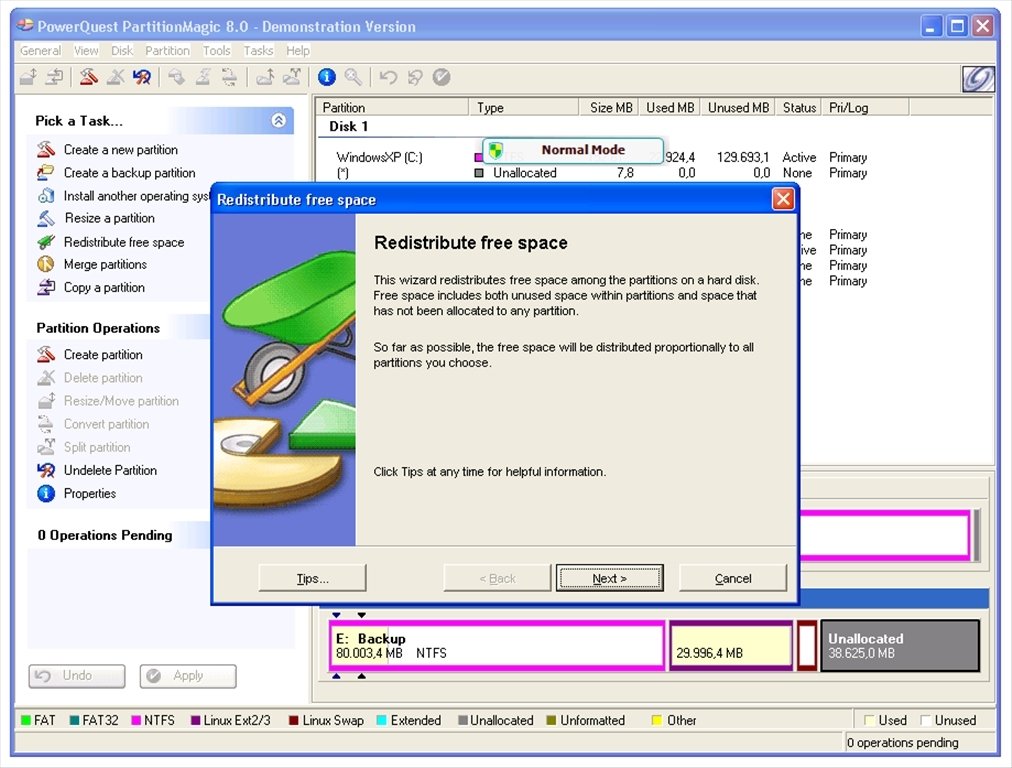Click the Resize/Move toolbar icon
This screenshot has width=1012, height=768.
click(28, 77)
